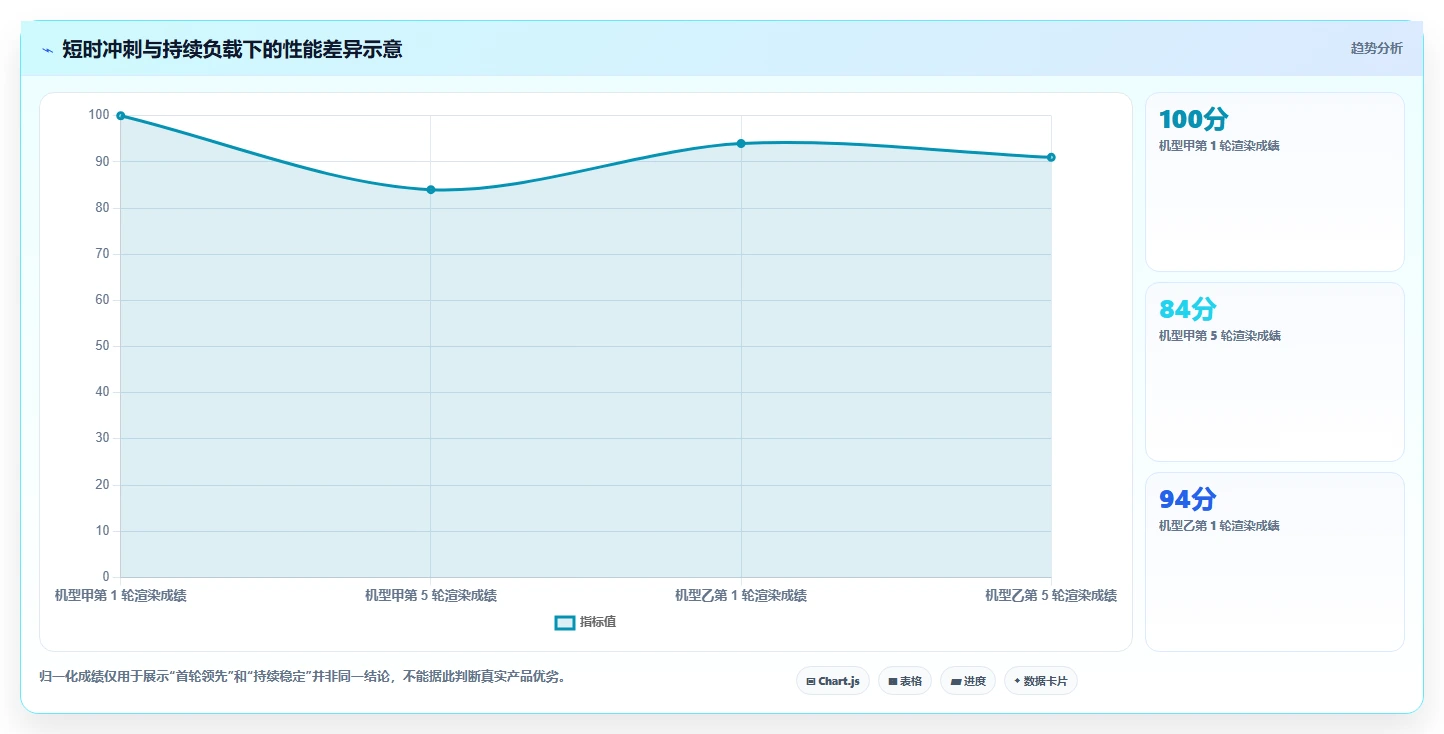Image resolution: width=1444 pixels, height=734 pixels.
Task: Click the y-axis value 20
Action: [x=102, y=485]
